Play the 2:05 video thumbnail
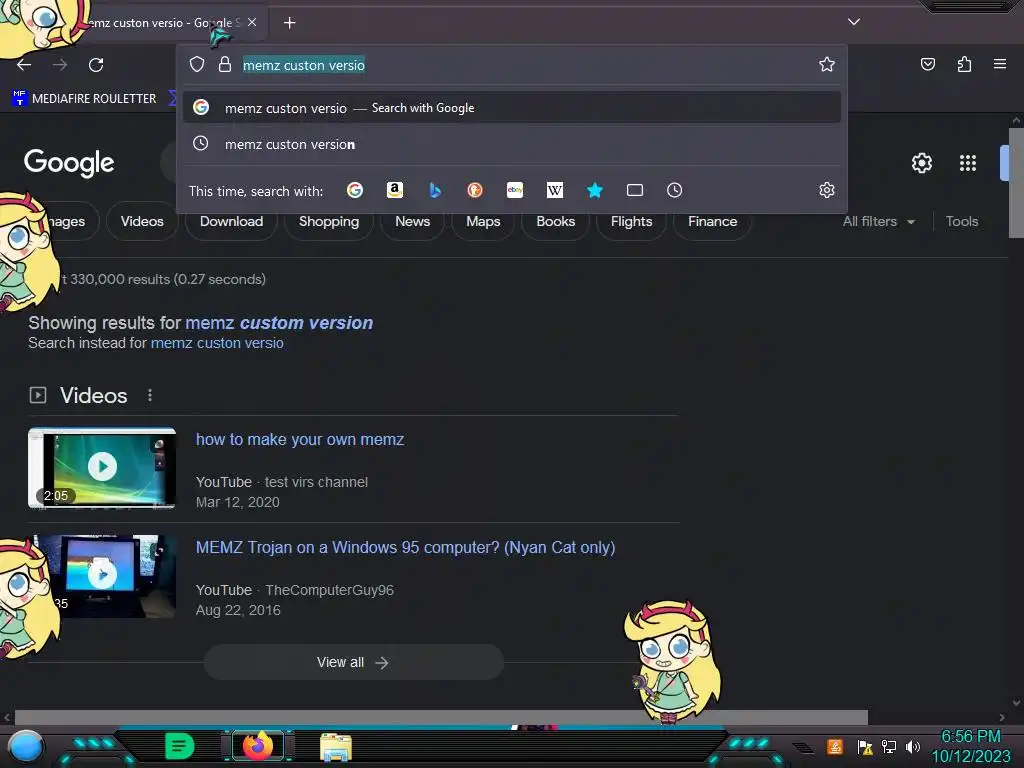Viewport: 1024px width, 768px height. (102, 468)
